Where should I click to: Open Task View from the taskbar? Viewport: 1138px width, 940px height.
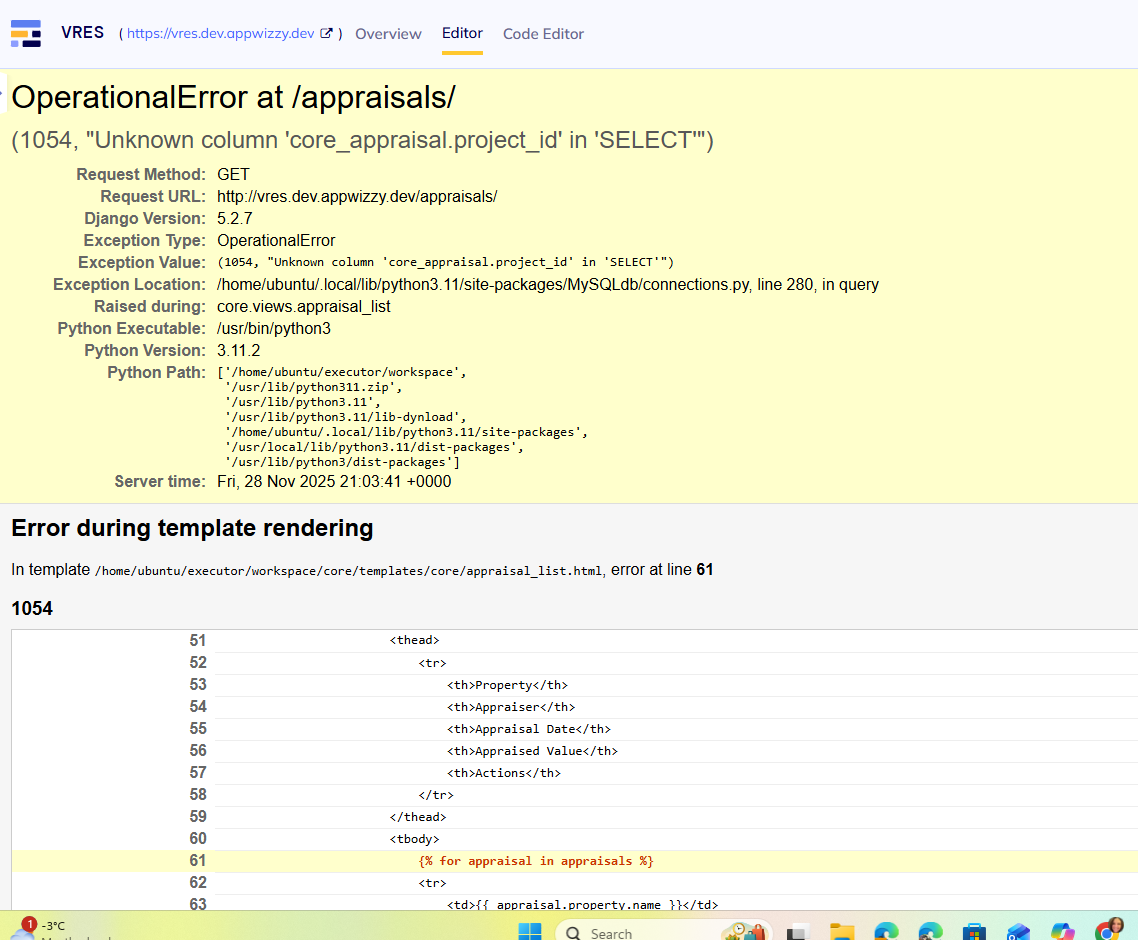click(797, 931)
